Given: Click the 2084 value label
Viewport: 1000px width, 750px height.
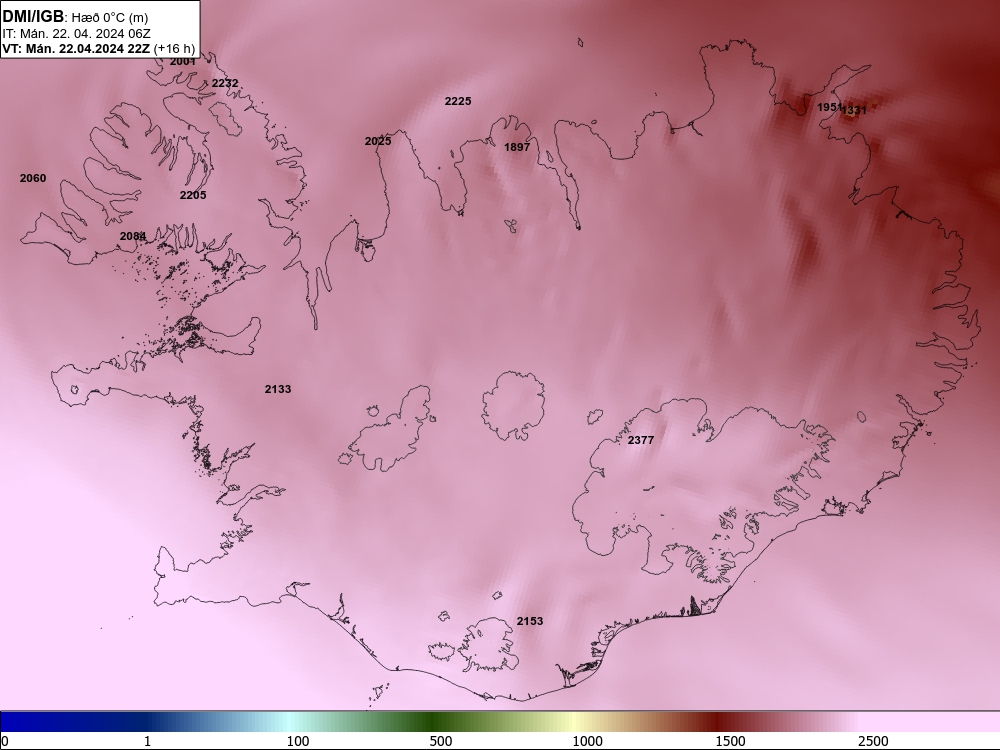Looking at the screenshot, I should pyautogui.click(x=133, y=236).
